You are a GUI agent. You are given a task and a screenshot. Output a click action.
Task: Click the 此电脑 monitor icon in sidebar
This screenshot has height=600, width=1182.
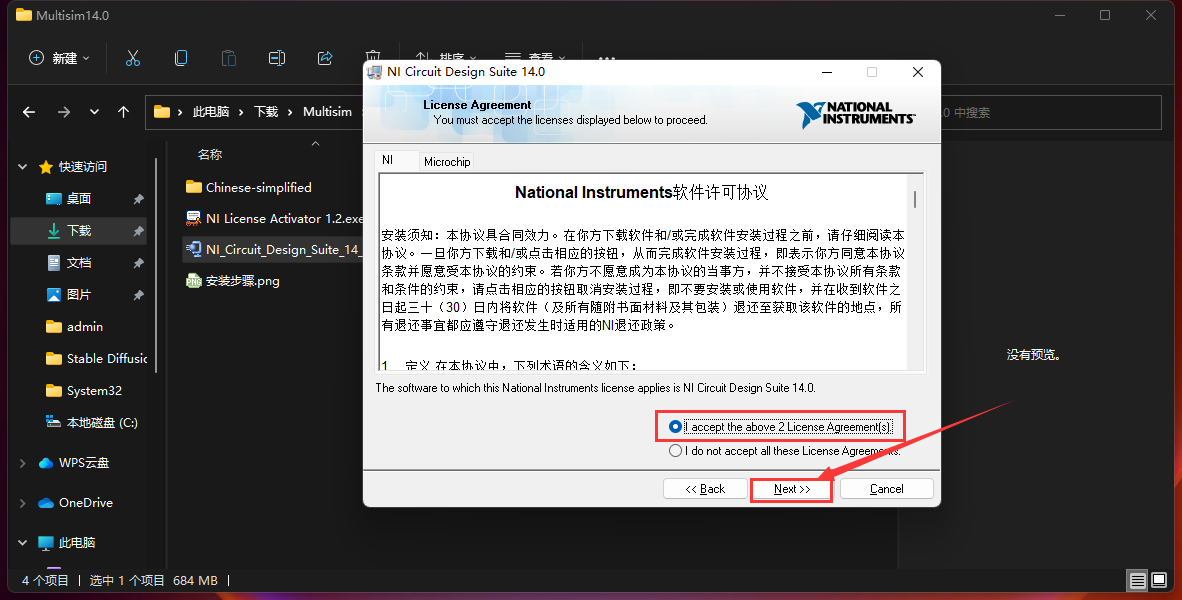[46, 543]
